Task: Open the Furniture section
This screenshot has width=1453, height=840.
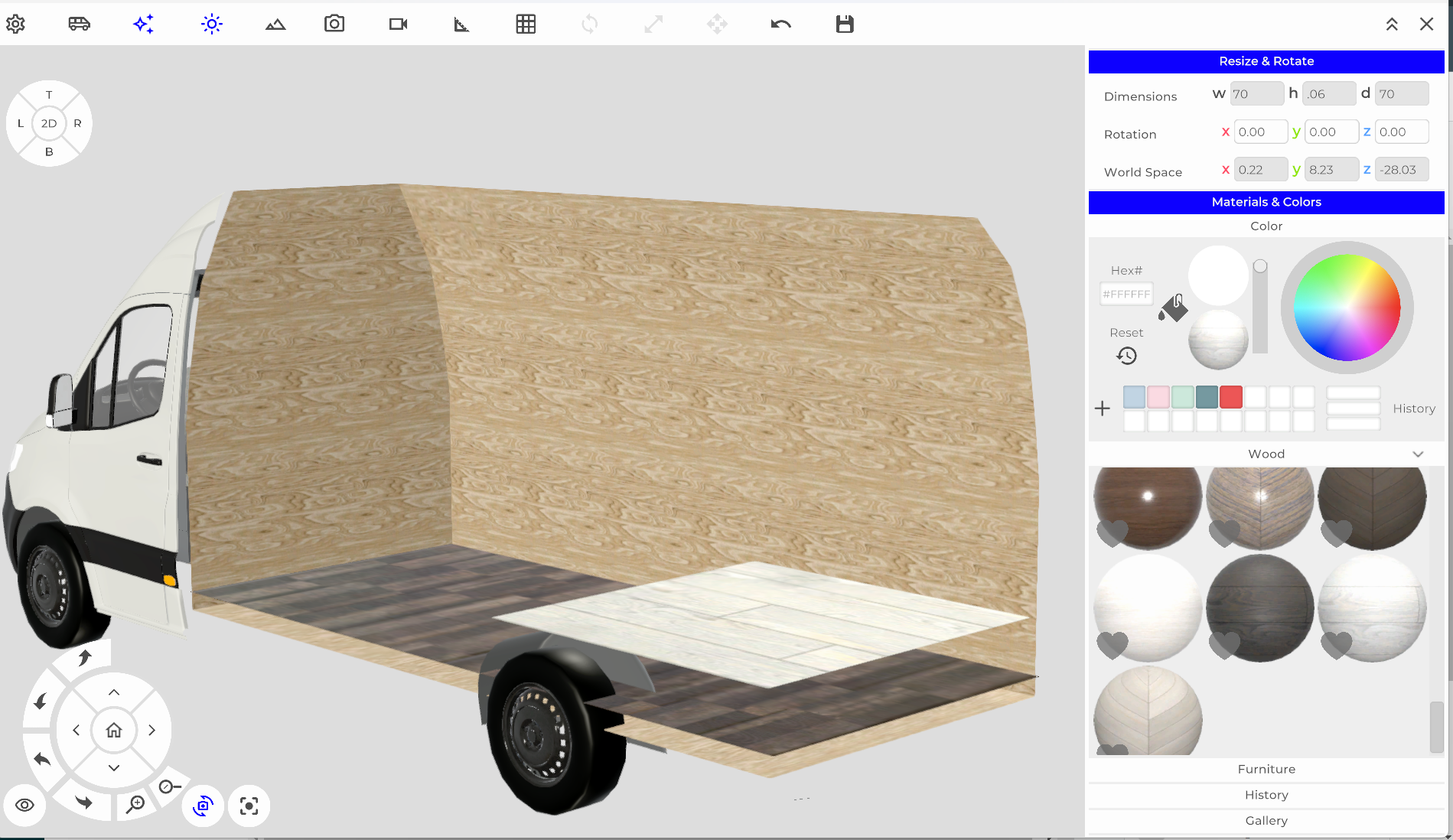Action: [x=1266, y=769]
